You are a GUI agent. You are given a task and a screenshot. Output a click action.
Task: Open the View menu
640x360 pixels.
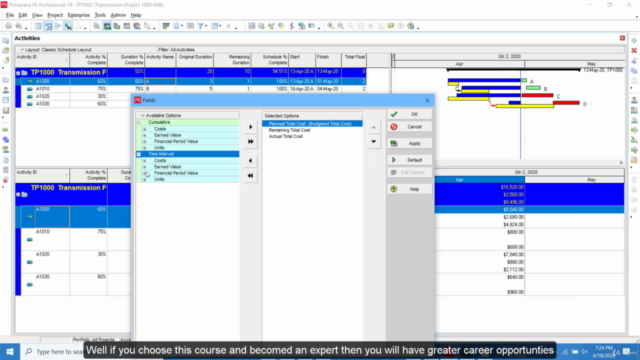[x=37, y=15]
